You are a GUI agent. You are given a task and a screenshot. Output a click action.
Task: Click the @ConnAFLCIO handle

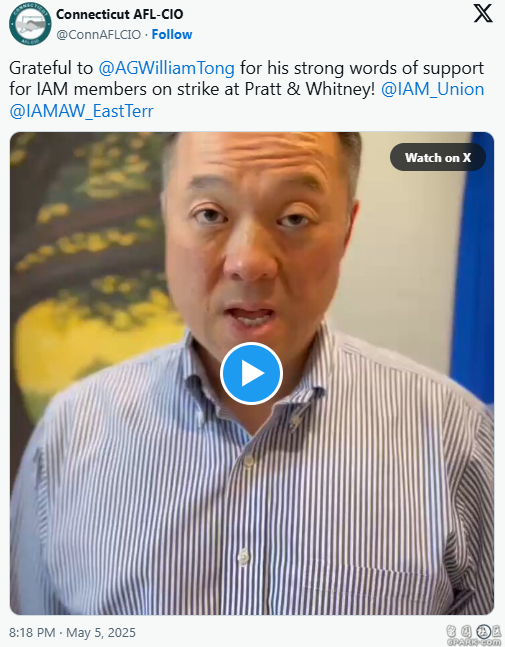(x=99, y=35)
